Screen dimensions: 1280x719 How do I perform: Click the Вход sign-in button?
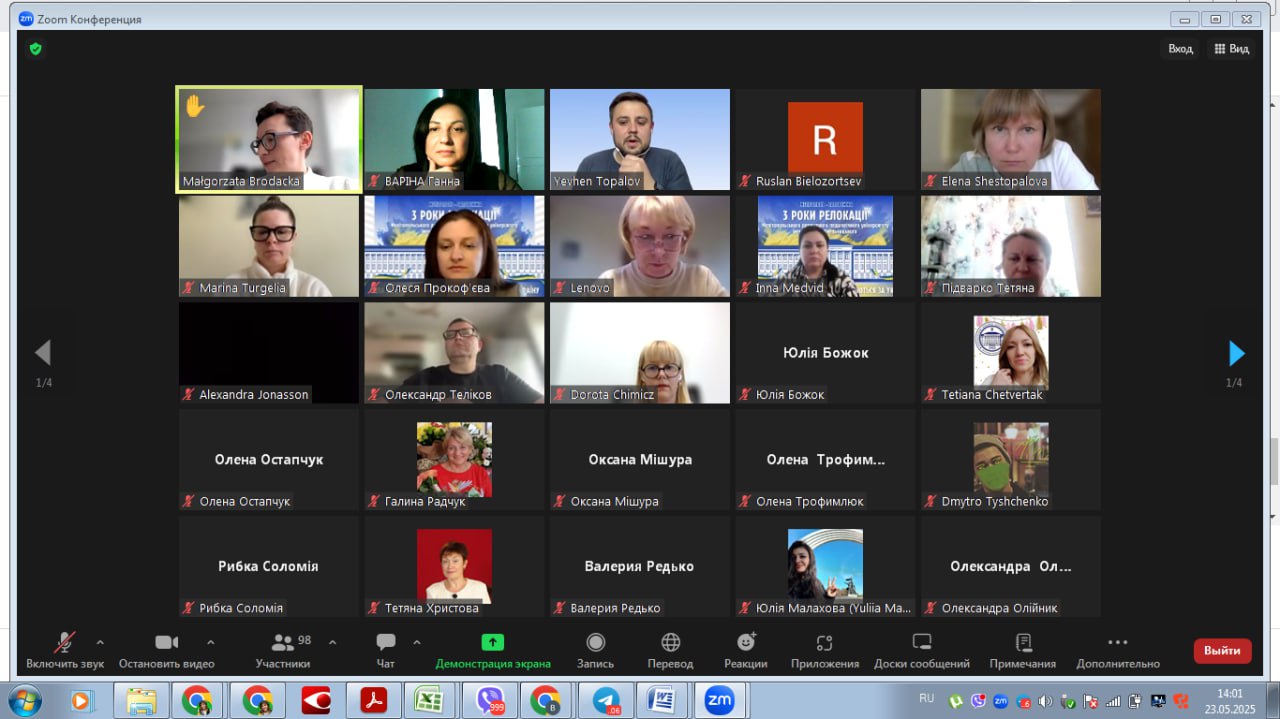1180,49
